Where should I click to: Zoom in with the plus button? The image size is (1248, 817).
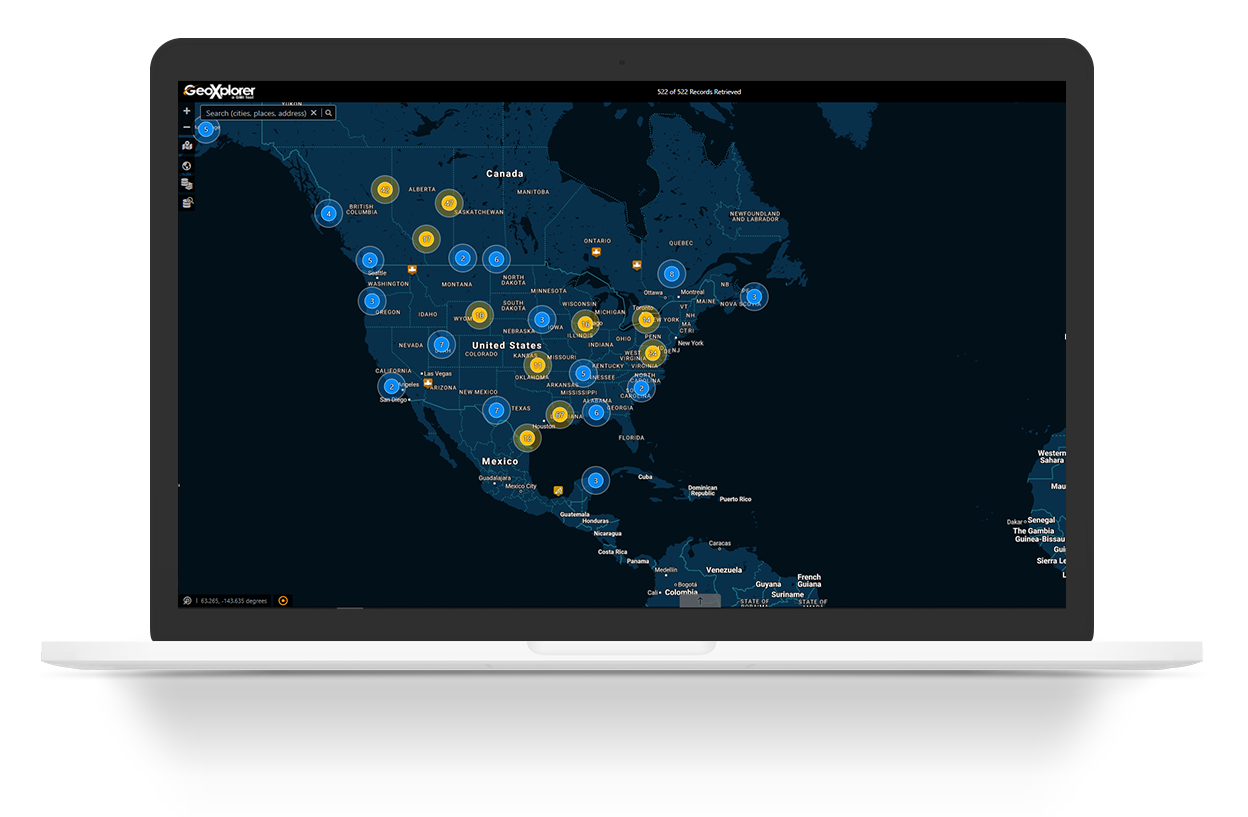point(187,111)
